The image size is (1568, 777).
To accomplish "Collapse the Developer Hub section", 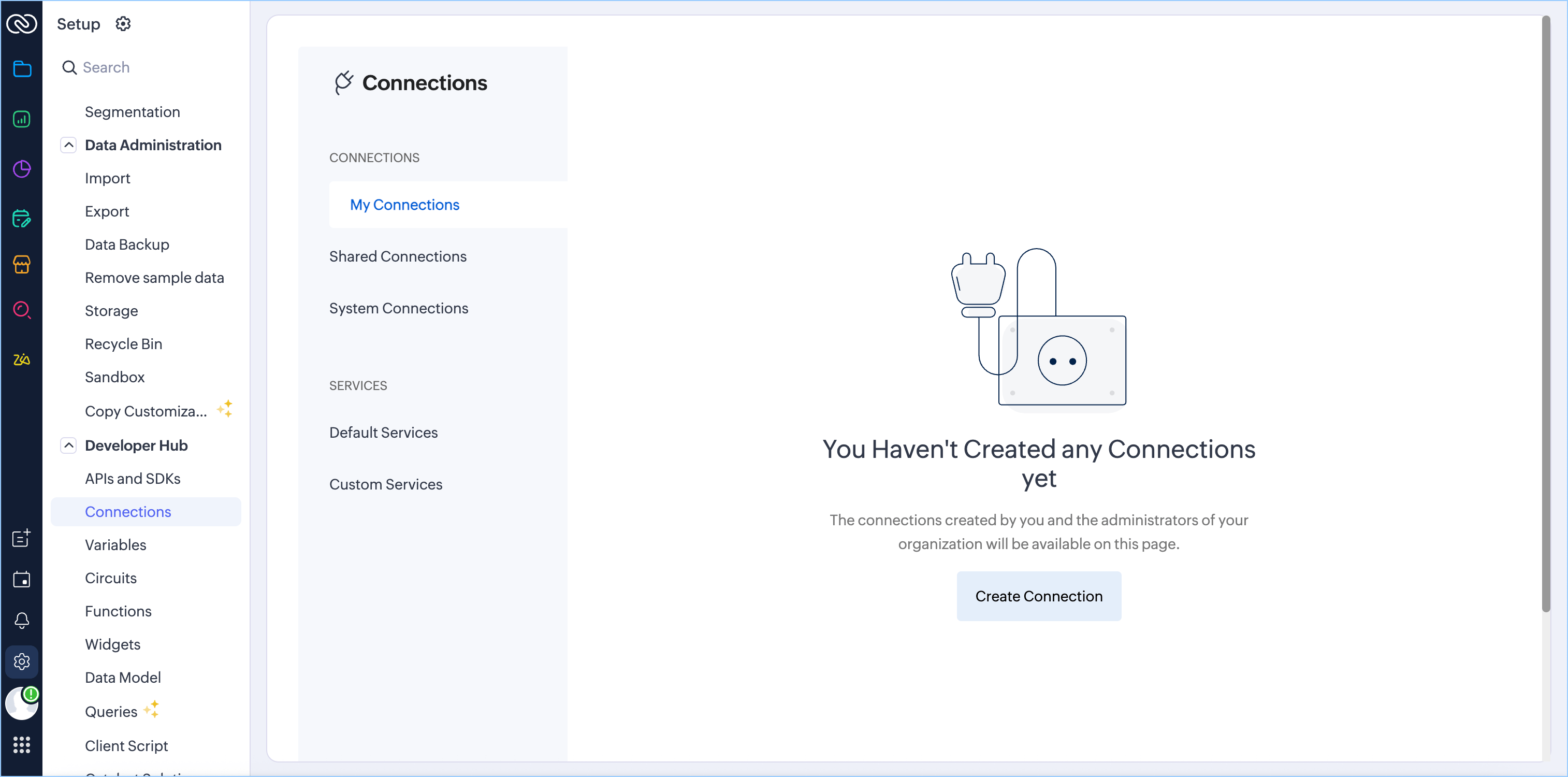I will click(69, 445).
